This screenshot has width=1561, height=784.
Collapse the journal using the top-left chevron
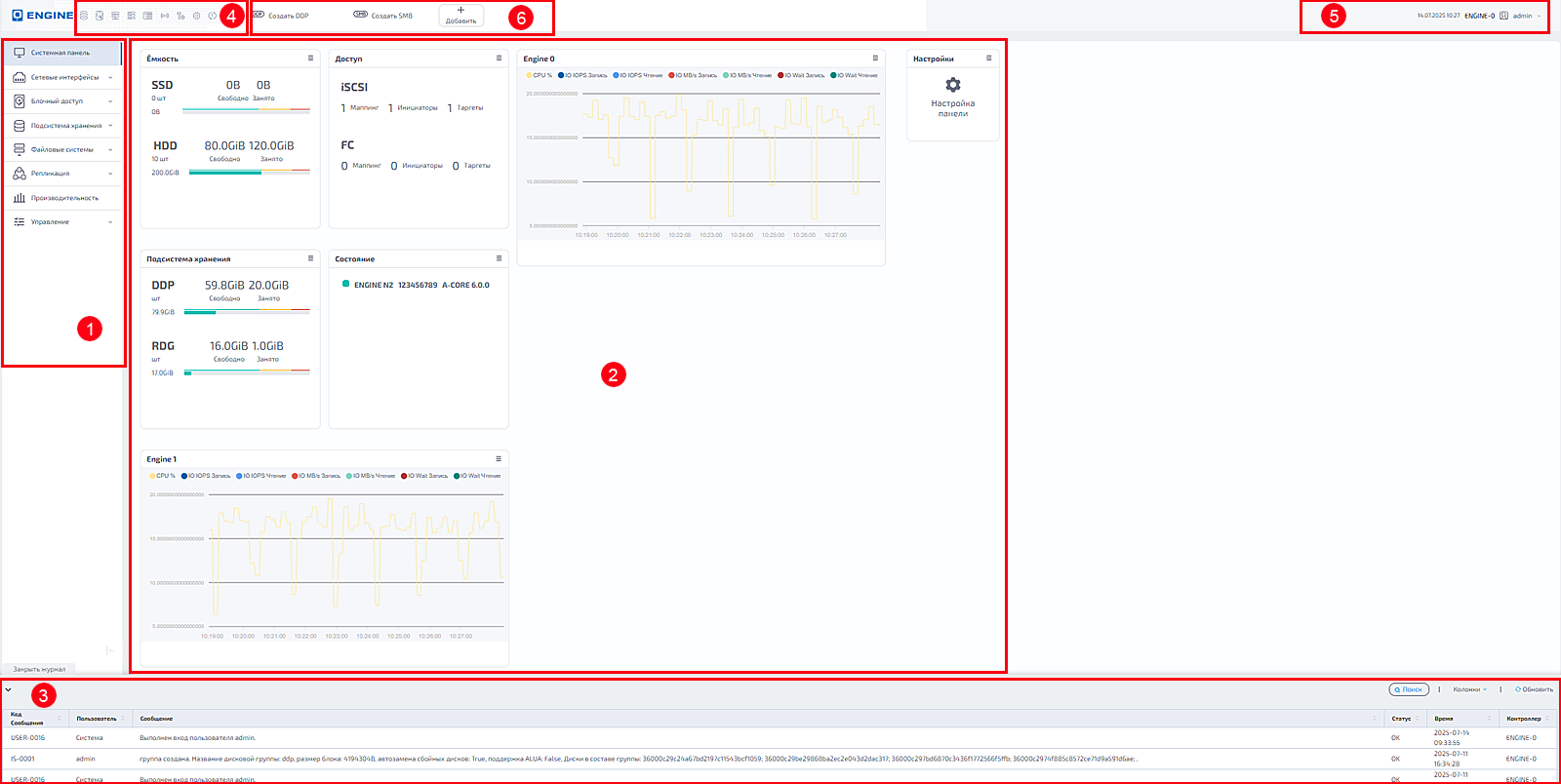point(9,689)
